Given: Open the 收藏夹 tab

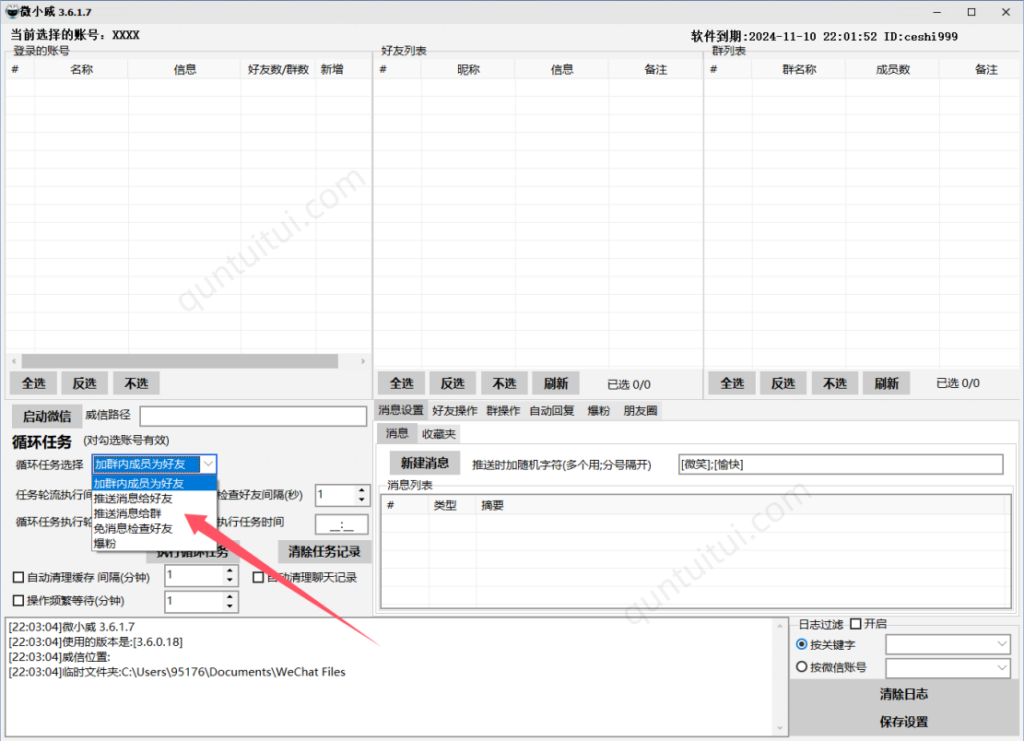Looking at the screenshot, I should coord(438,433).
